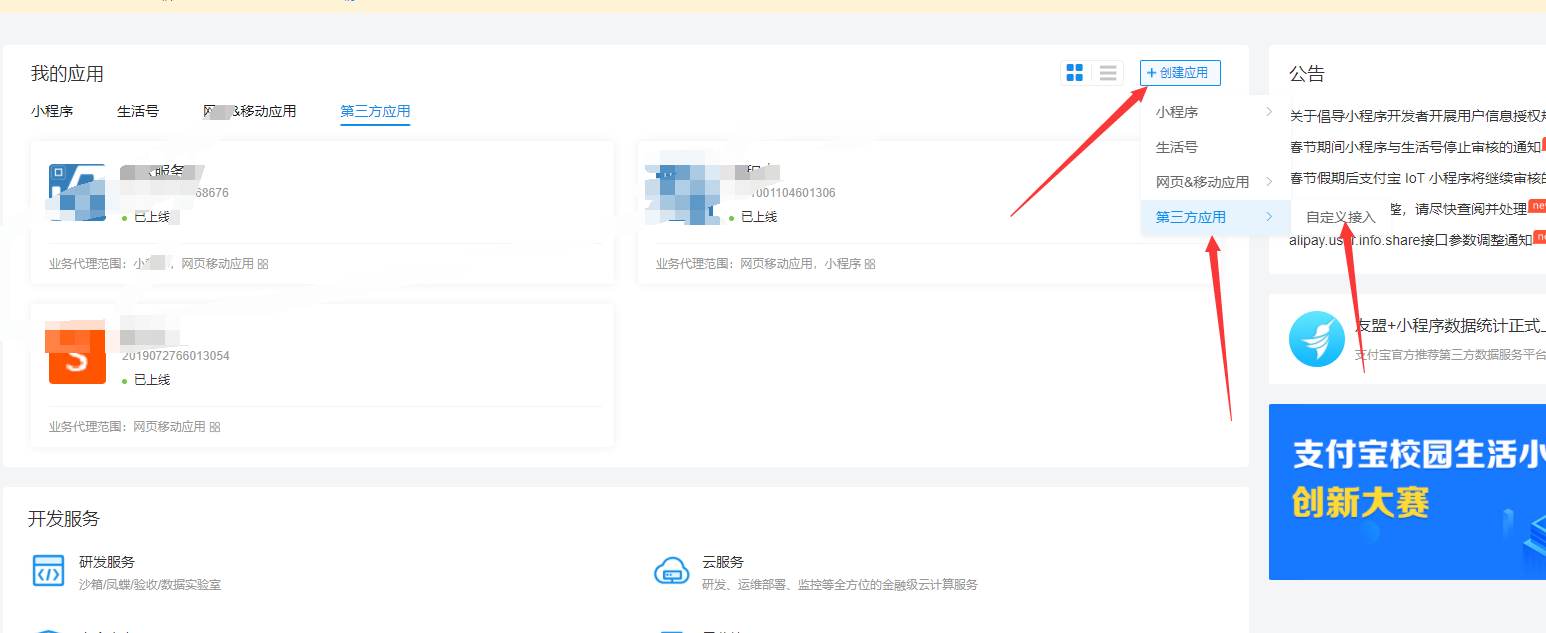The width and height of the screenshot is (1546, 633).
Task: Open the 网页&移动应用 tab under 我的应用
Action: [250, 111]
